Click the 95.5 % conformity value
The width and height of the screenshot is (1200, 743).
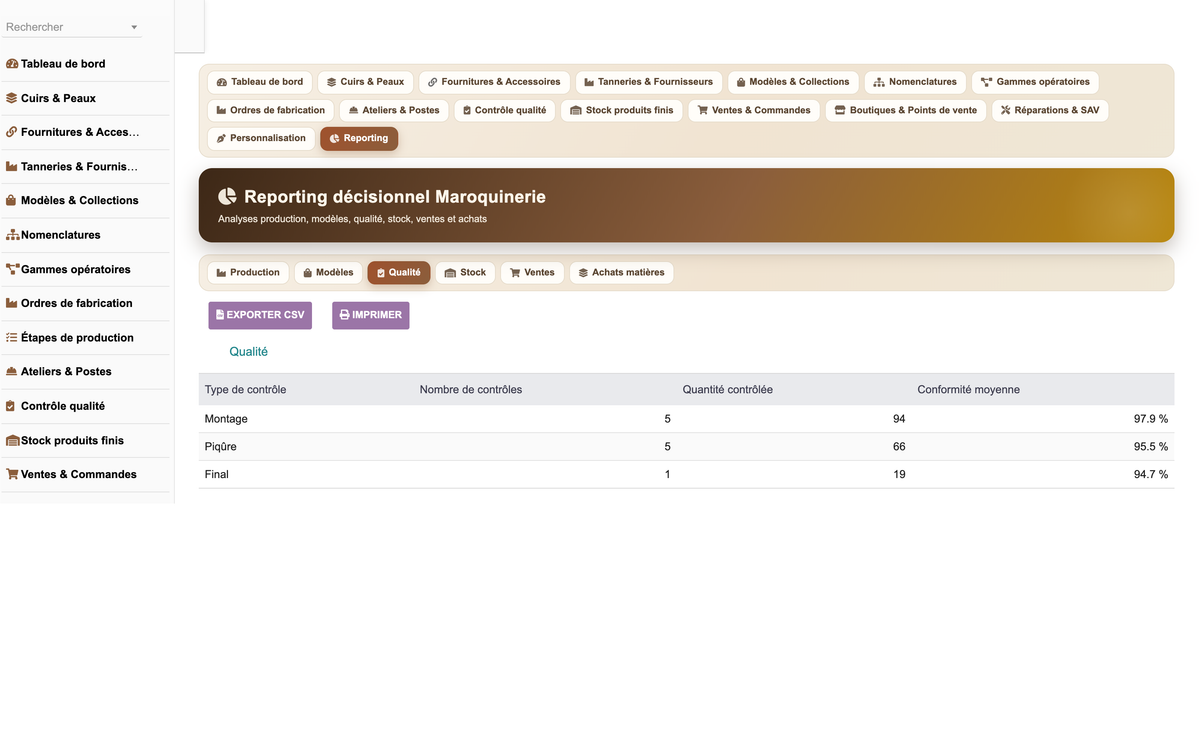pyautogui.click(x=1150, y=446)
